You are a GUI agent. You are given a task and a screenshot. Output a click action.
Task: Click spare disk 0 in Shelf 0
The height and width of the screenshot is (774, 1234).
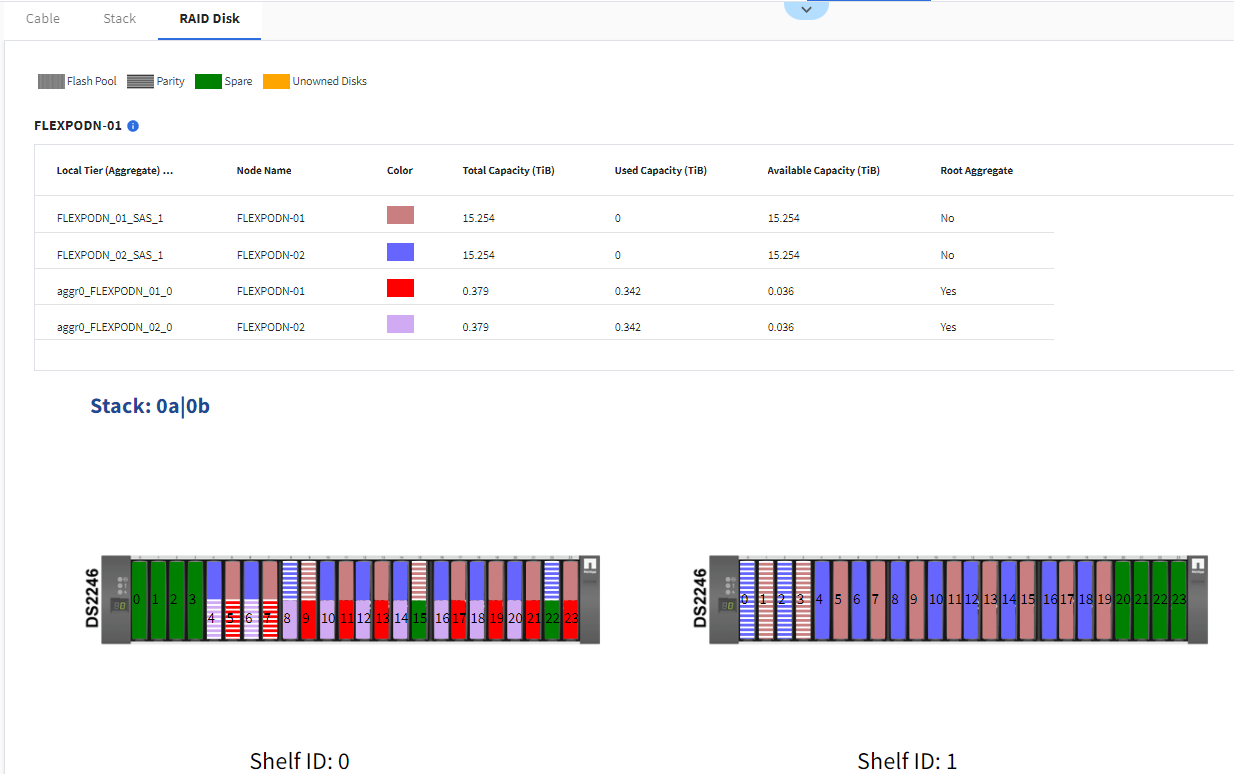pos(139,600)
